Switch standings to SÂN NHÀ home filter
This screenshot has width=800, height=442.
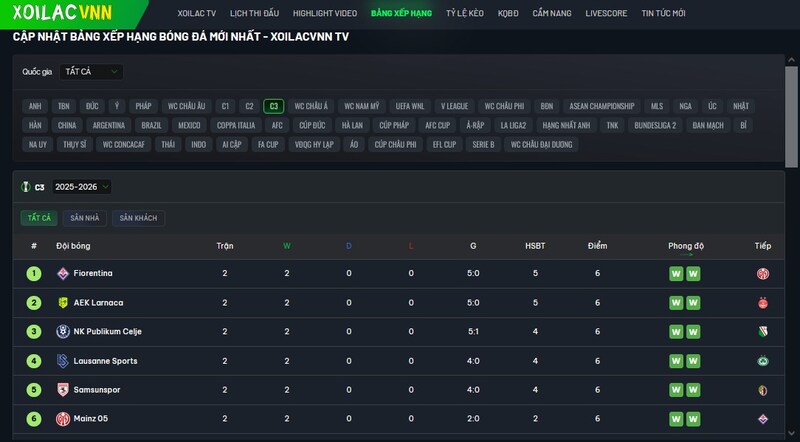point(85,217)
